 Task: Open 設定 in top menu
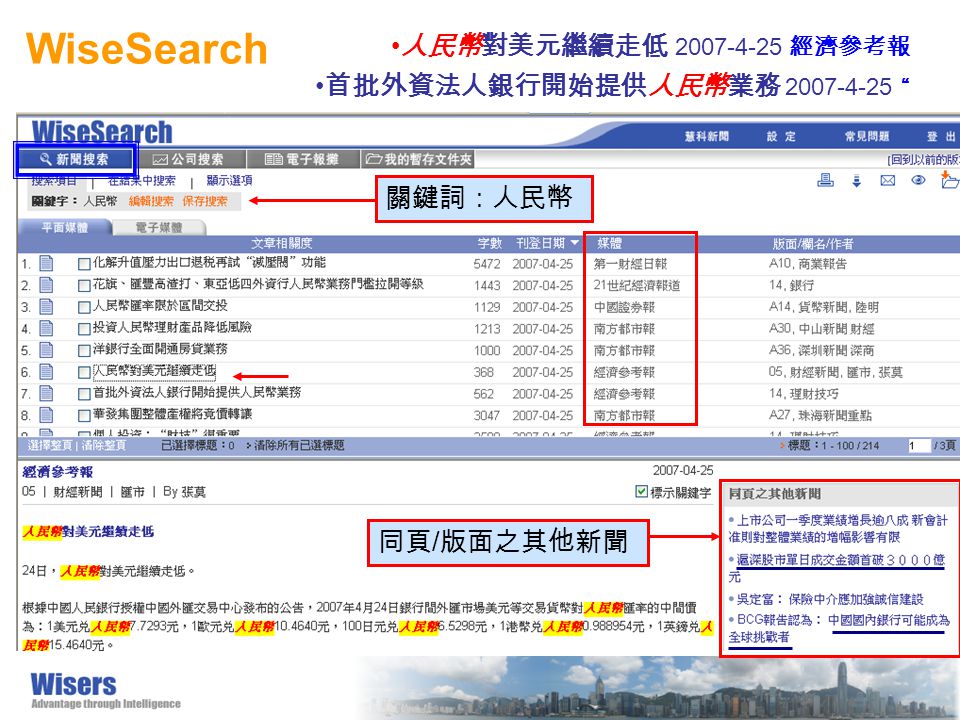pos(781,137)
